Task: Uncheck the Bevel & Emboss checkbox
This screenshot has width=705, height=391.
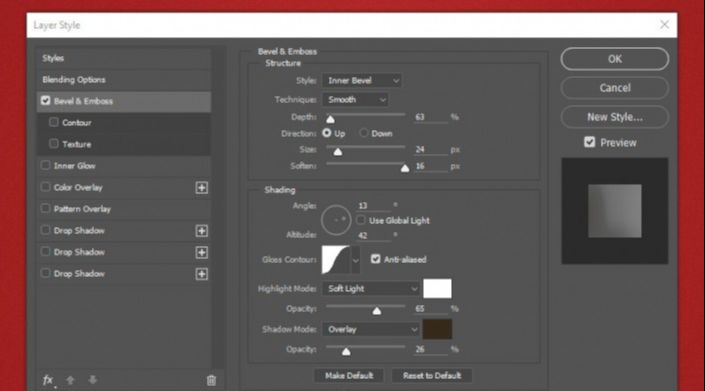Action: coord(45,101)
